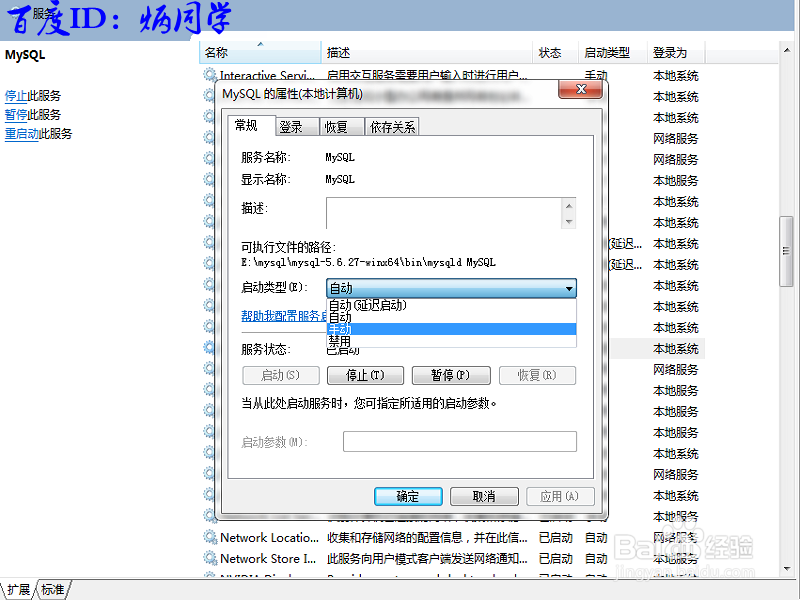Click the 取消 button

[484, 496]
